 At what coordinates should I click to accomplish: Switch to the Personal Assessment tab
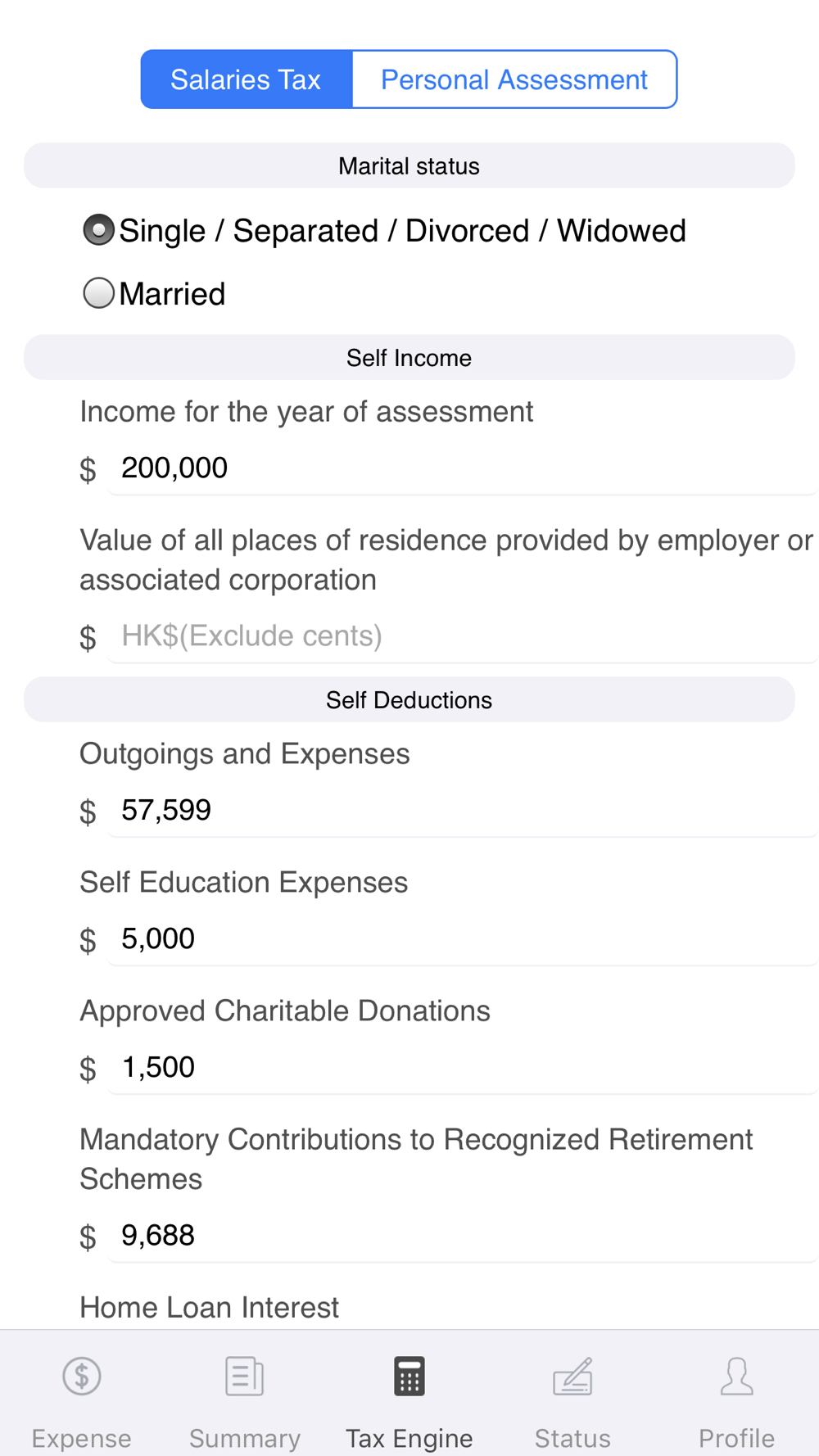click(x=514, y=79)
